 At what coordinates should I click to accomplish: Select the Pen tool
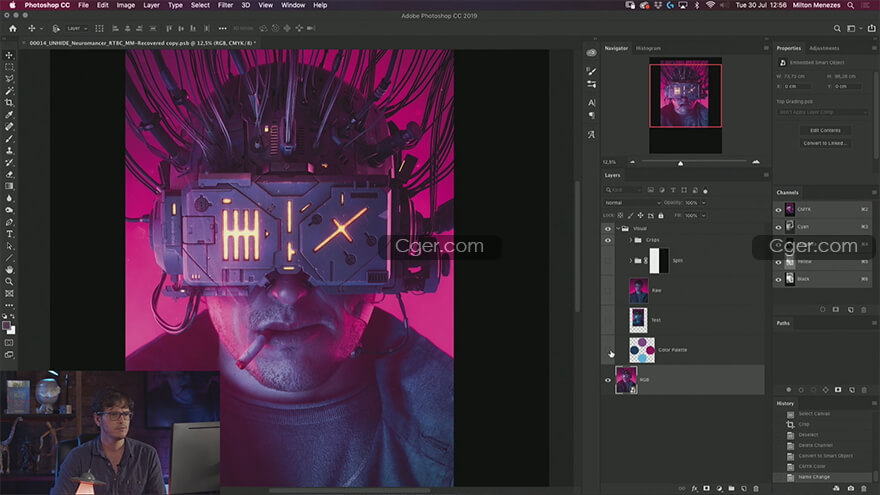9,222
